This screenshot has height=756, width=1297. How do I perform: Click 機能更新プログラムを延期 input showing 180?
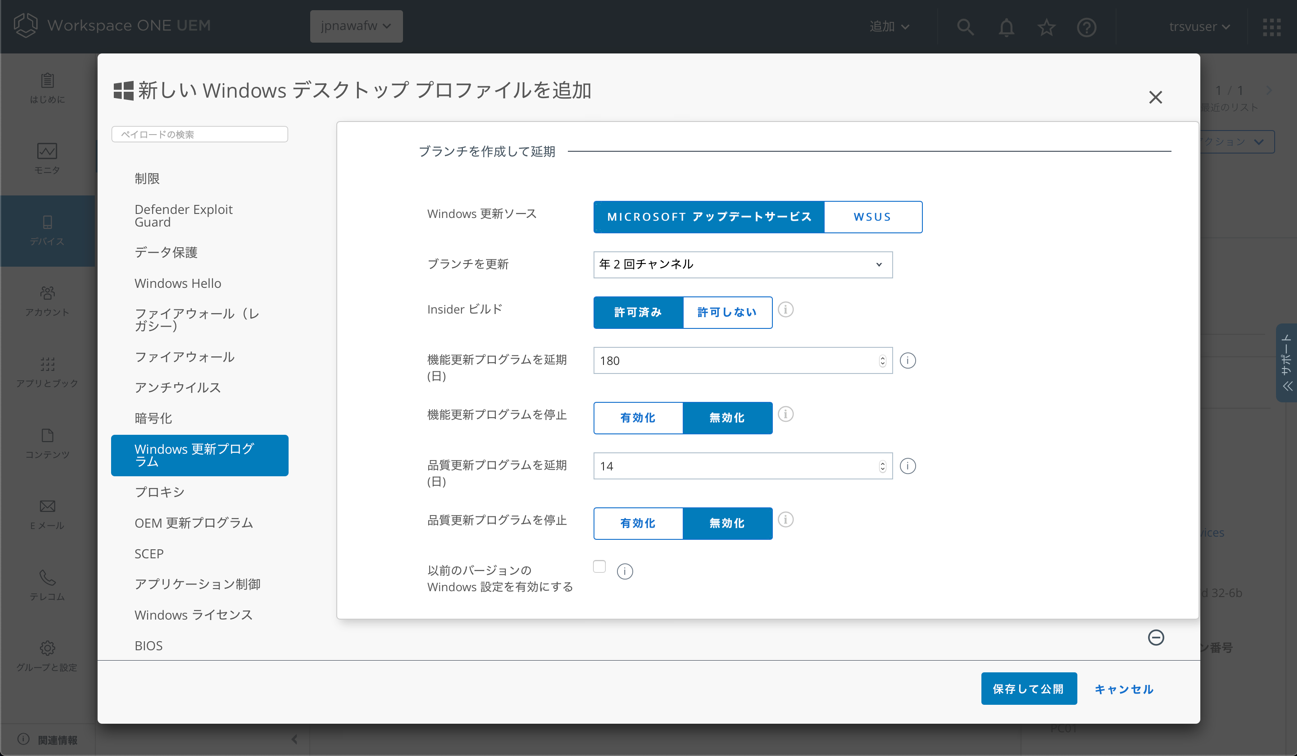click(x=742, y=361)
